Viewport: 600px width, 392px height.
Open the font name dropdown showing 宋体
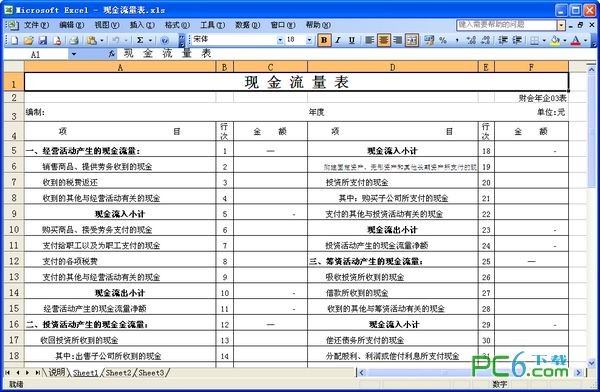[280, 40]
